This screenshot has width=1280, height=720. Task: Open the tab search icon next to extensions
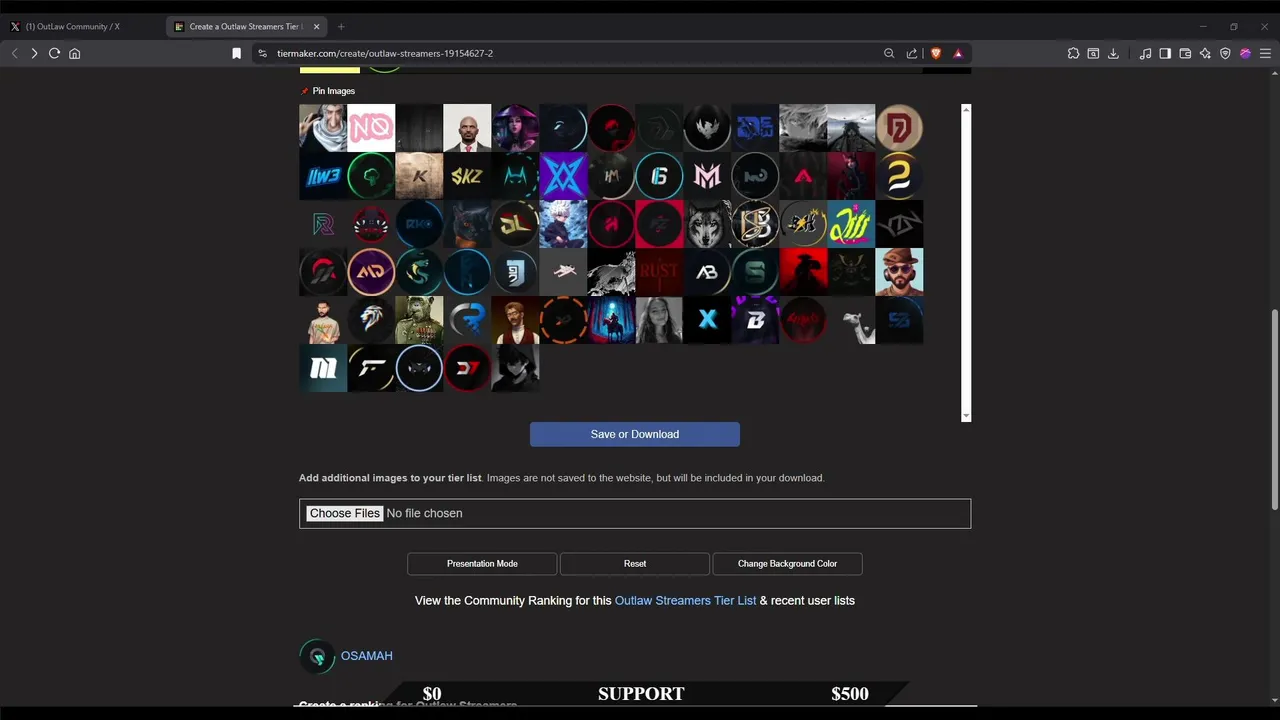(x=1093, y=53)
